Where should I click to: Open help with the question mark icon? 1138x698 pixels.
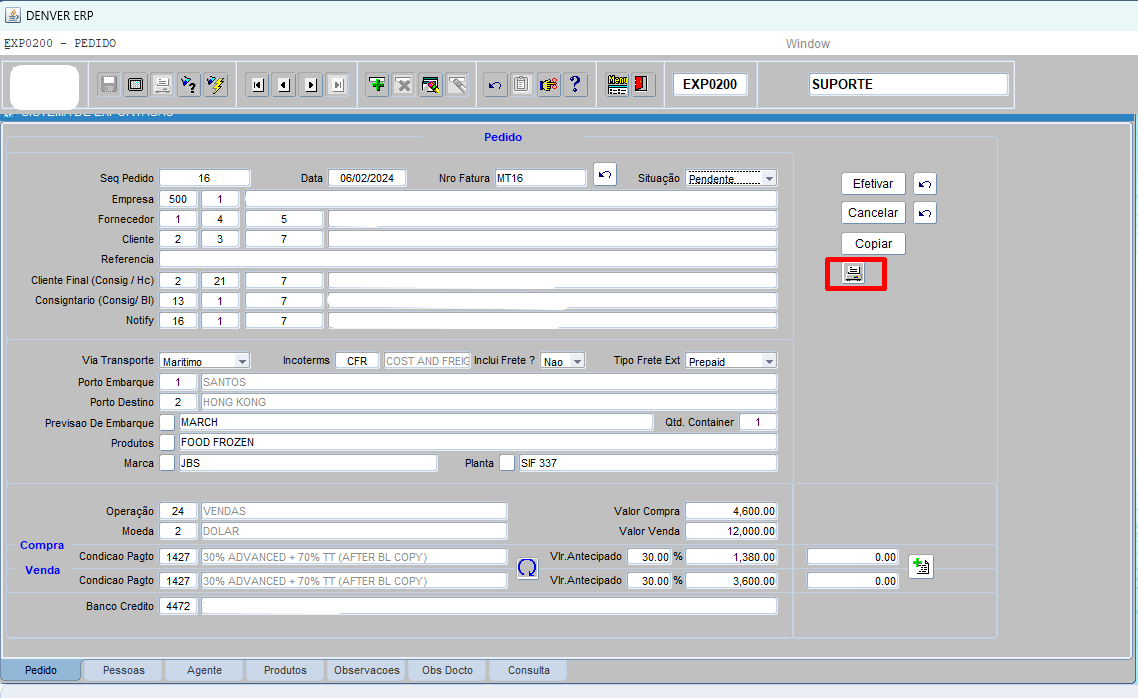[x=576, y=85]
